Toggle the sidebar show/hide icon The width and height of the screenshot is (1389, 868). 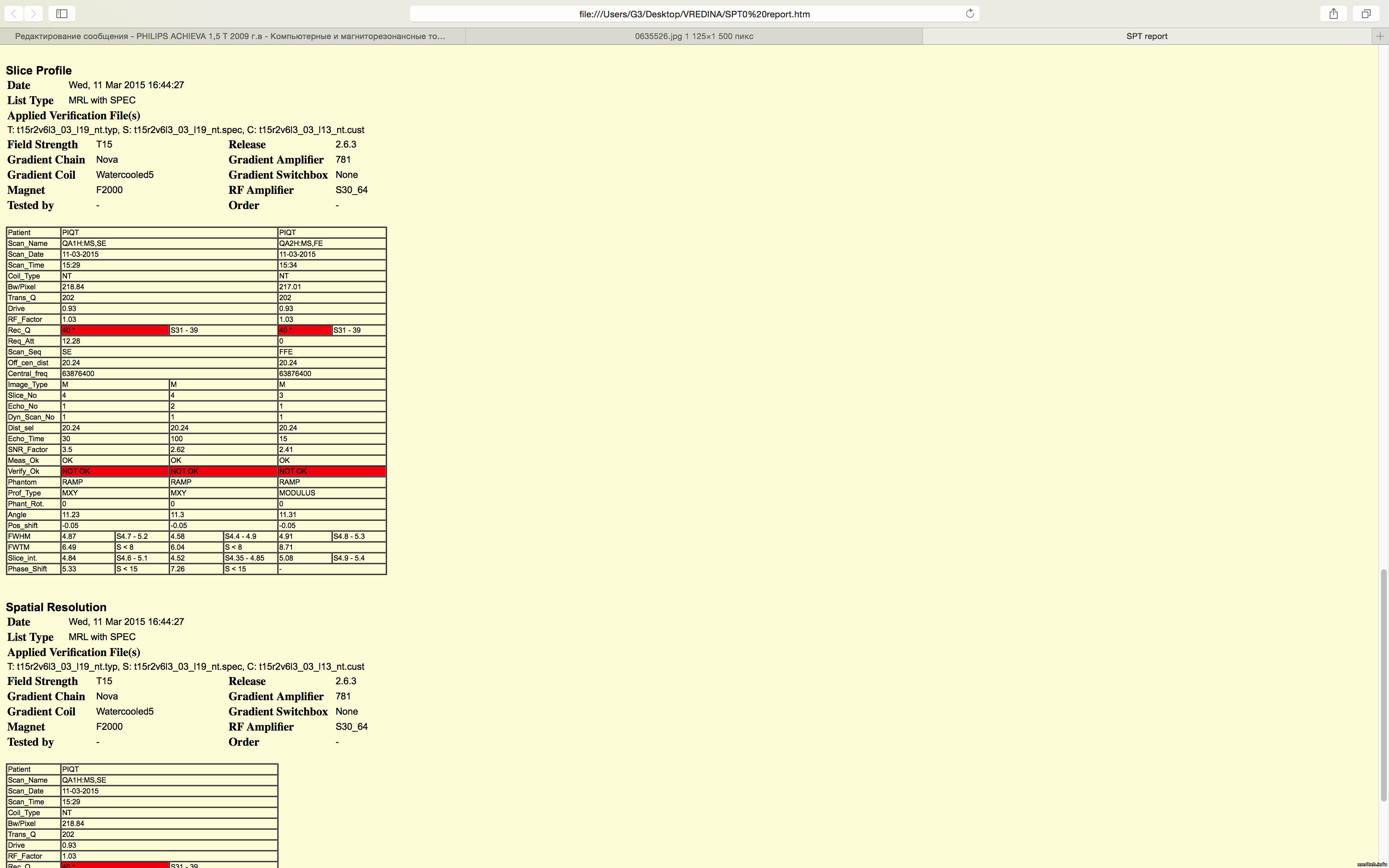(x=62, y=13)
